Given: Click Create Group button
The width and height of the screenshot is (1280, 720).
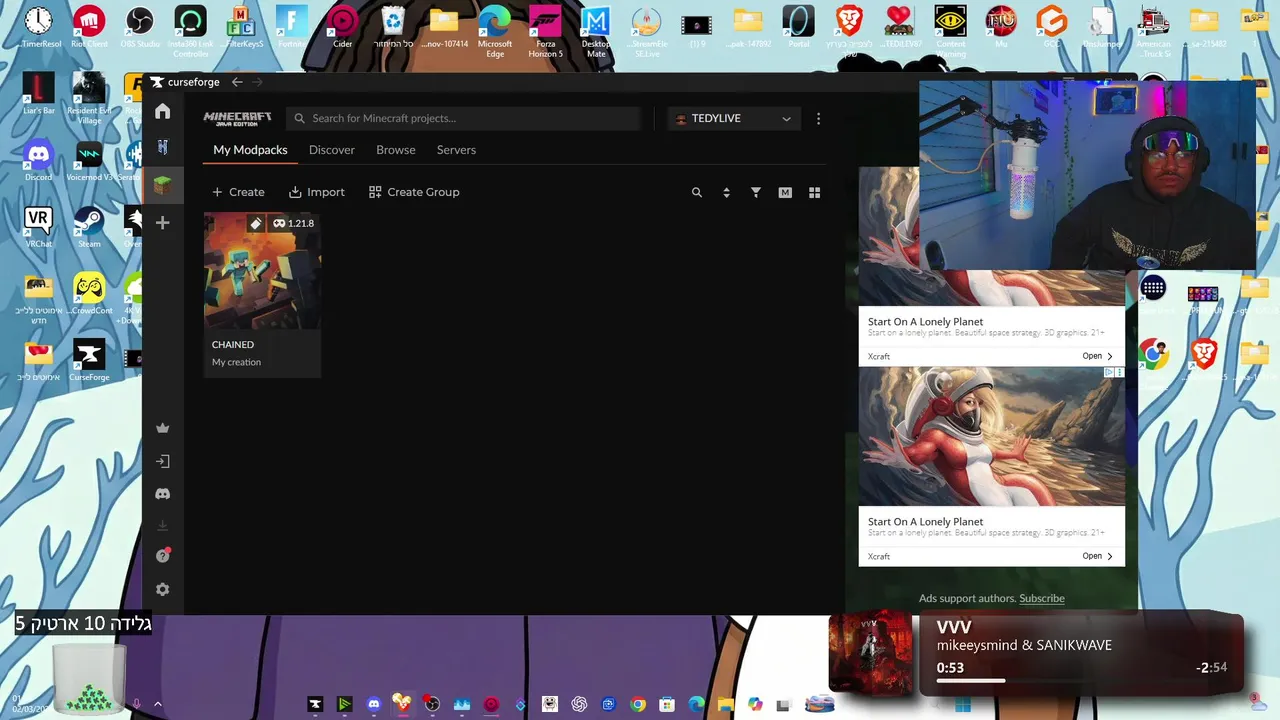Looking at the screenshot, I should 414,192.
